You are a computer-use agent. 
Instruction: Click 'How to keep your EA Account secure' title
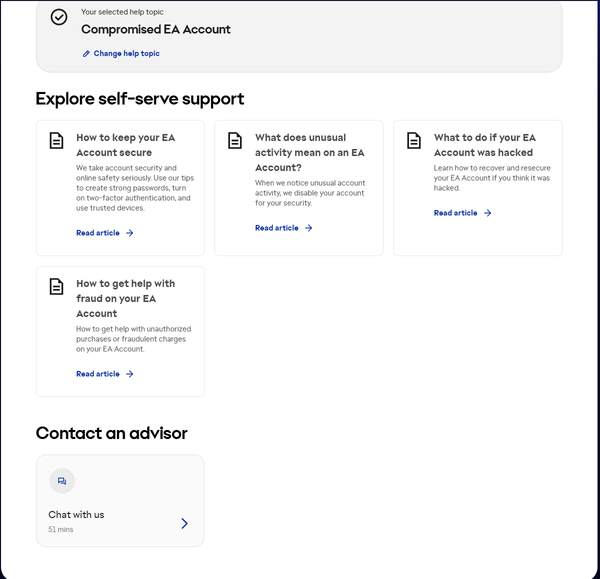[x=125, y=145]
